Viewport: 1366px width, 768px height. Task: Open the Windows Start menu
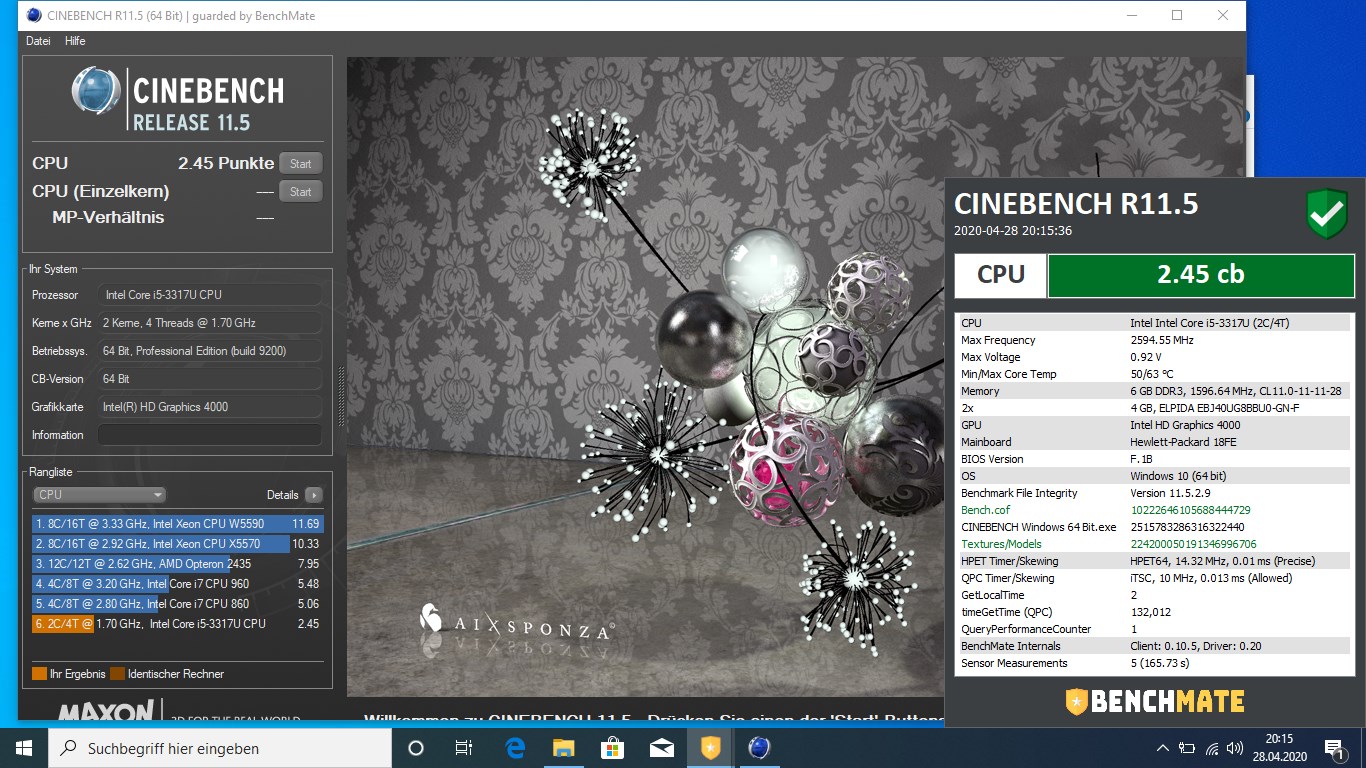pos(24,748)
